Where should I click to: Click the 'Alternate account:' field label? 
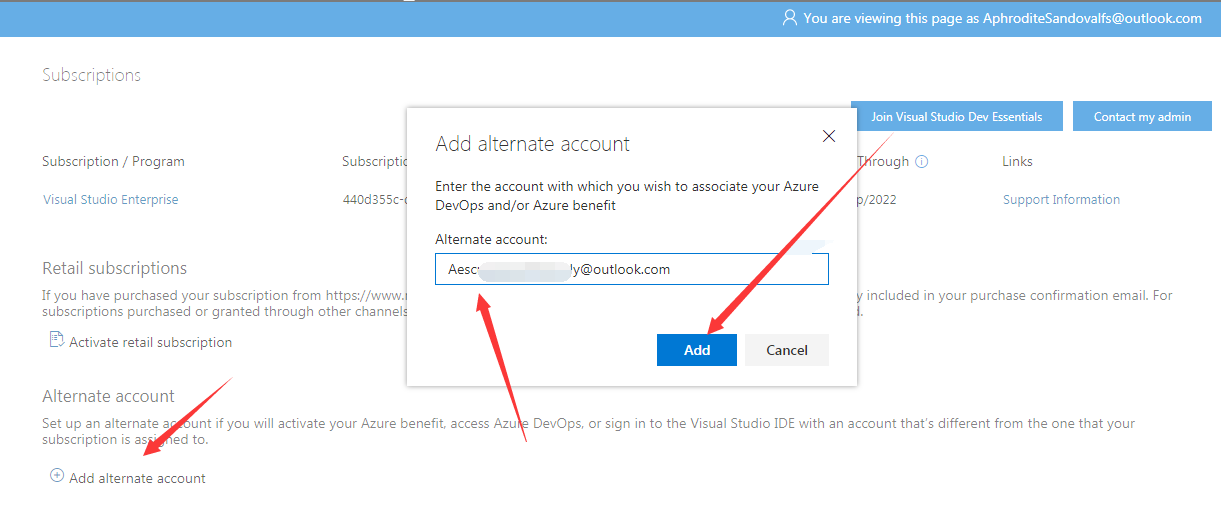coord(491,239)
